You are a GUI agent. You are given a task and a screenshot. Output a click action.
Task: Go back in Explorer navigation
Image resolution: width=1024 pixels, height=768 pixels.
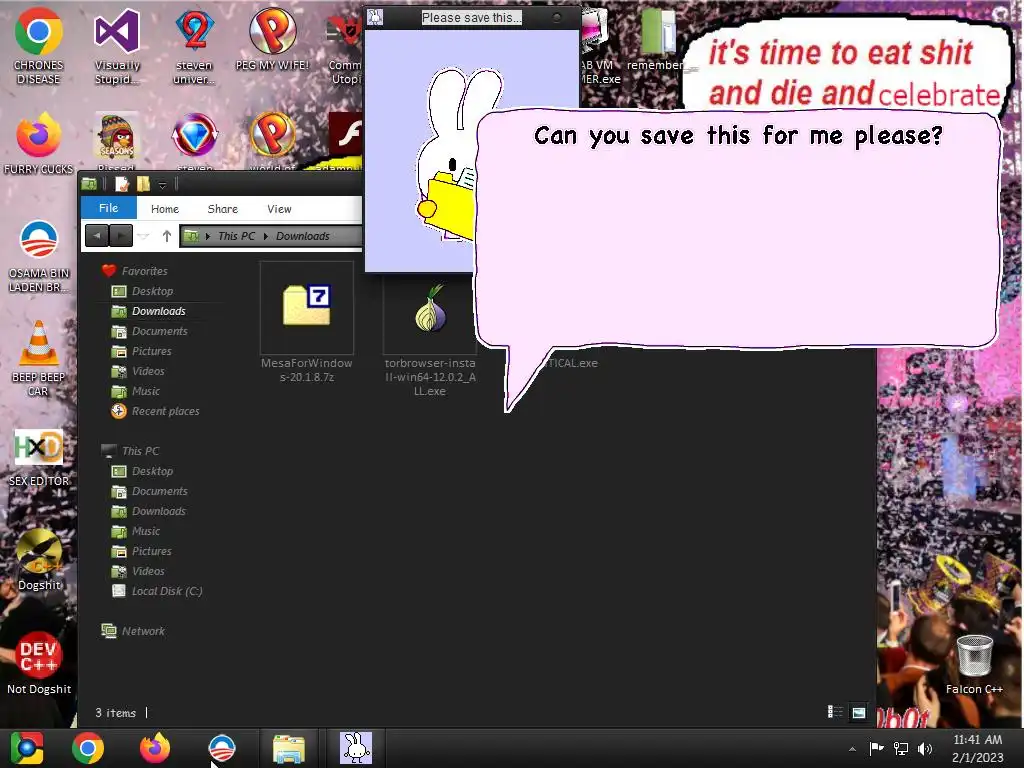pos(97,236)
